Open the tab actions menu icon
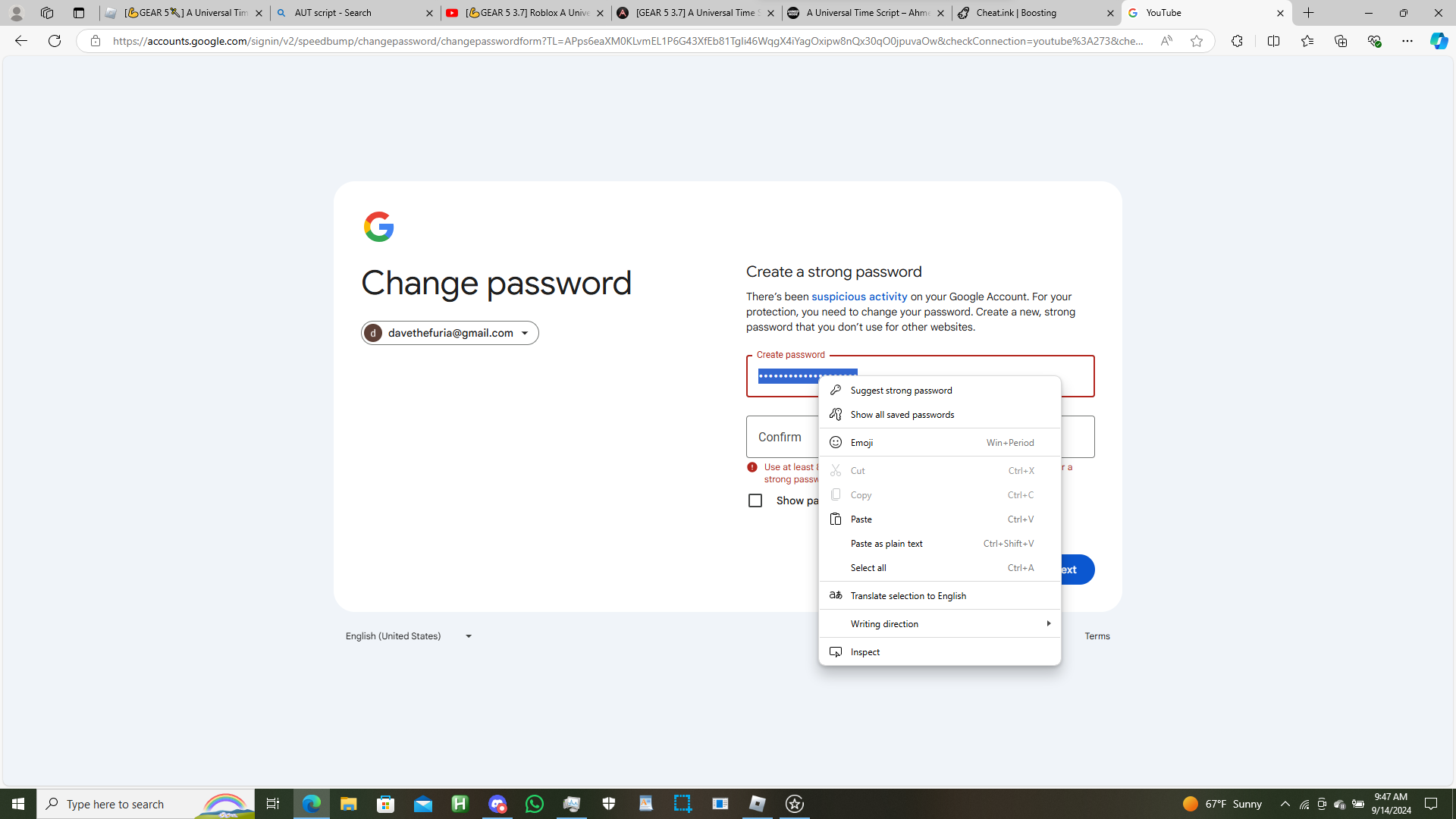Viewport: 1456px width, 819px height. click(x=79, y=13)
